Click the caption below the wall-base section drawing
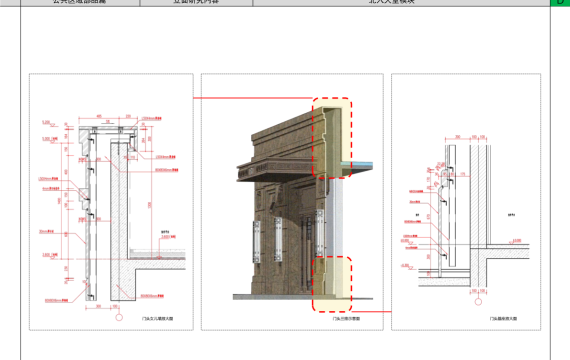 [x=503, y=319]
